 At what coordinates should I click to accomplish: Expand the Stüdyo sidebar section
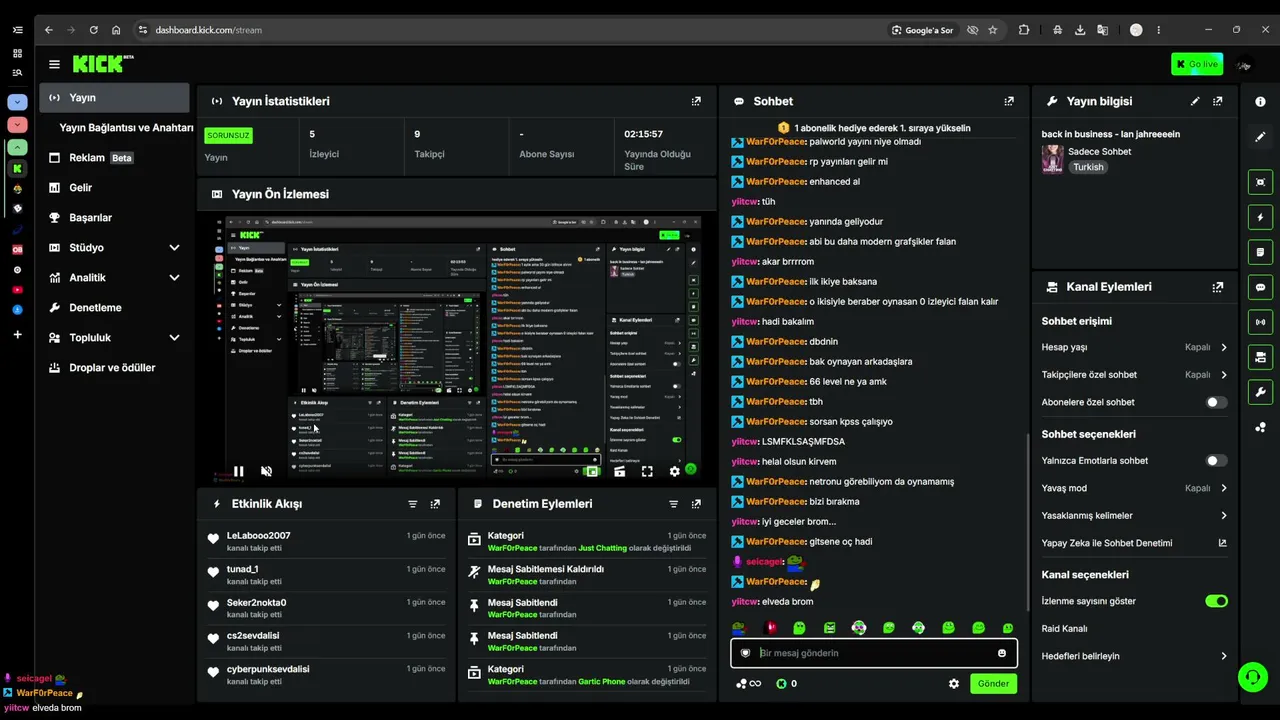174,248
